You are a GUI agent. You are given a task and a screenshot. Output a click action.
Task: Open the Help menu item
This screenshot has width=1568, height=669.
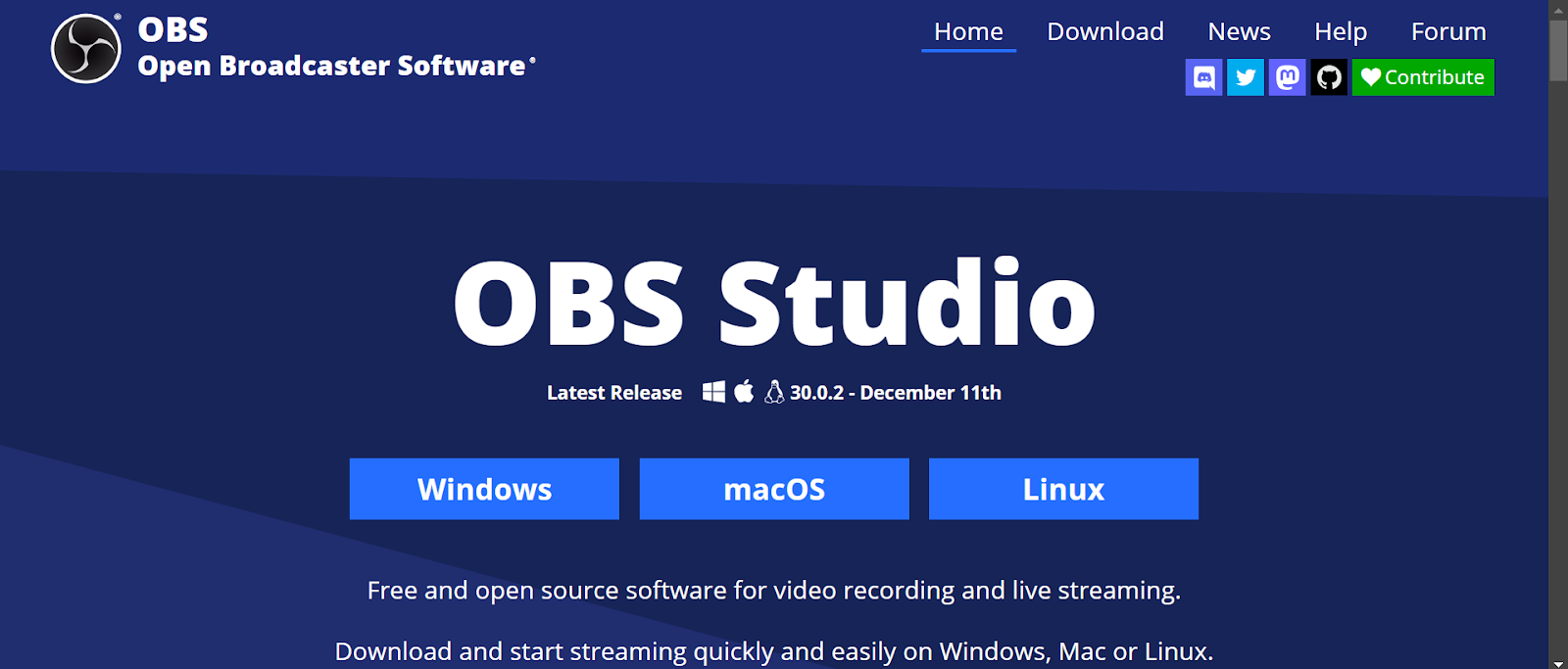click(x=1341, y=31)
